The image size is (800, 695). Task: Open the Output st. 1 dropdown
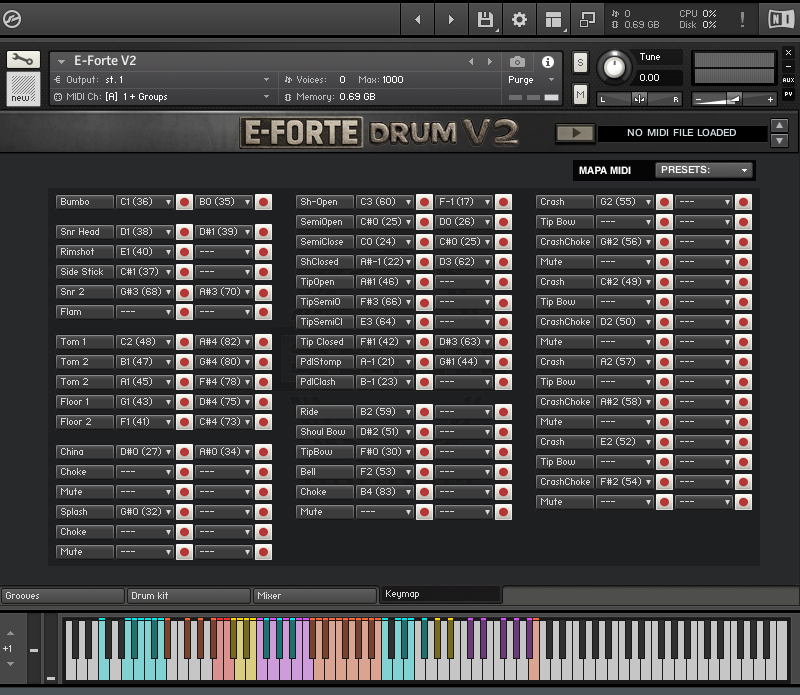pos(163,80)
